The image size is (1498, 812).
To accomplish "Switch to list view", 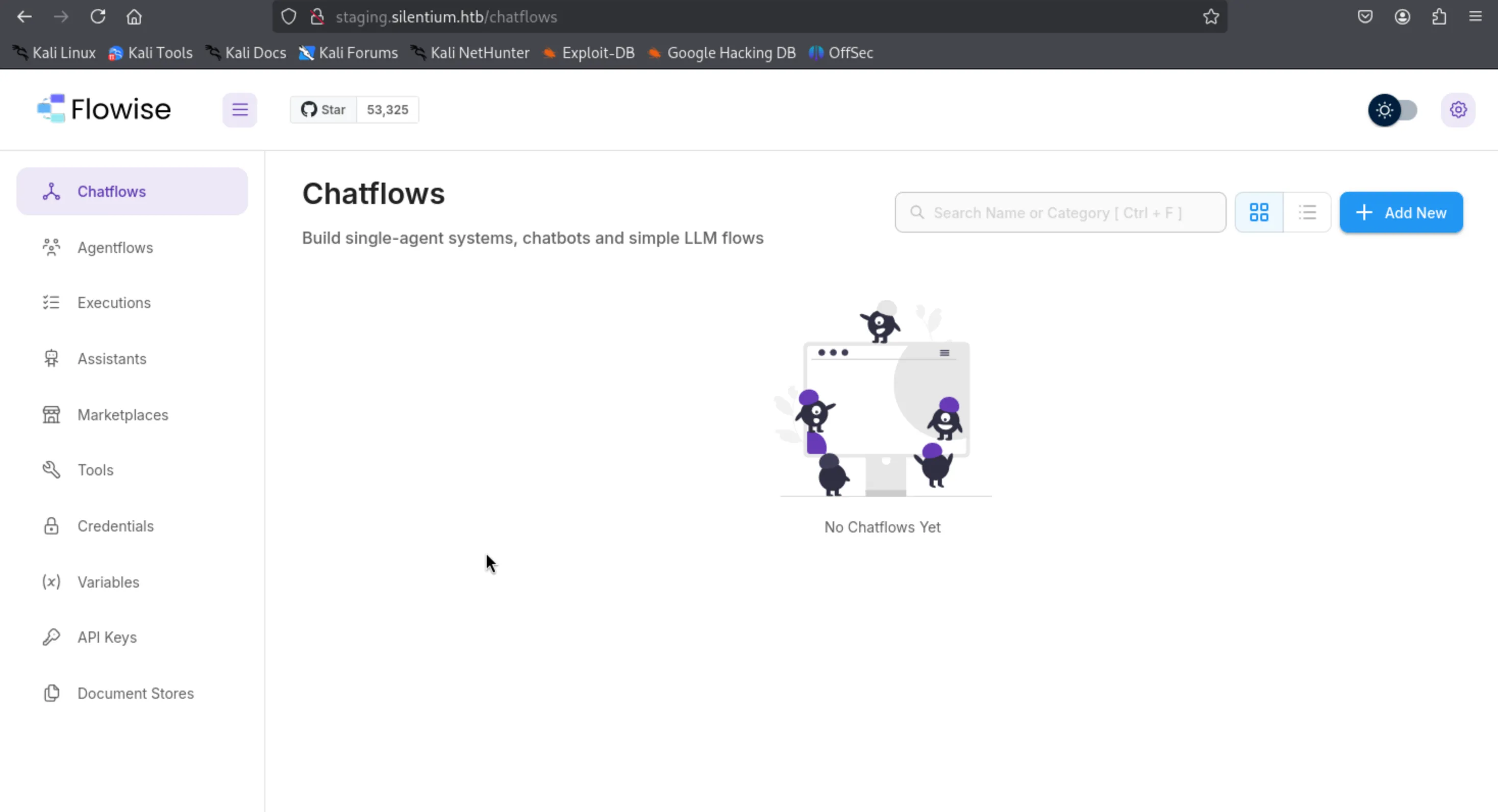I will pyautogui.click(x=1307, y=213).
